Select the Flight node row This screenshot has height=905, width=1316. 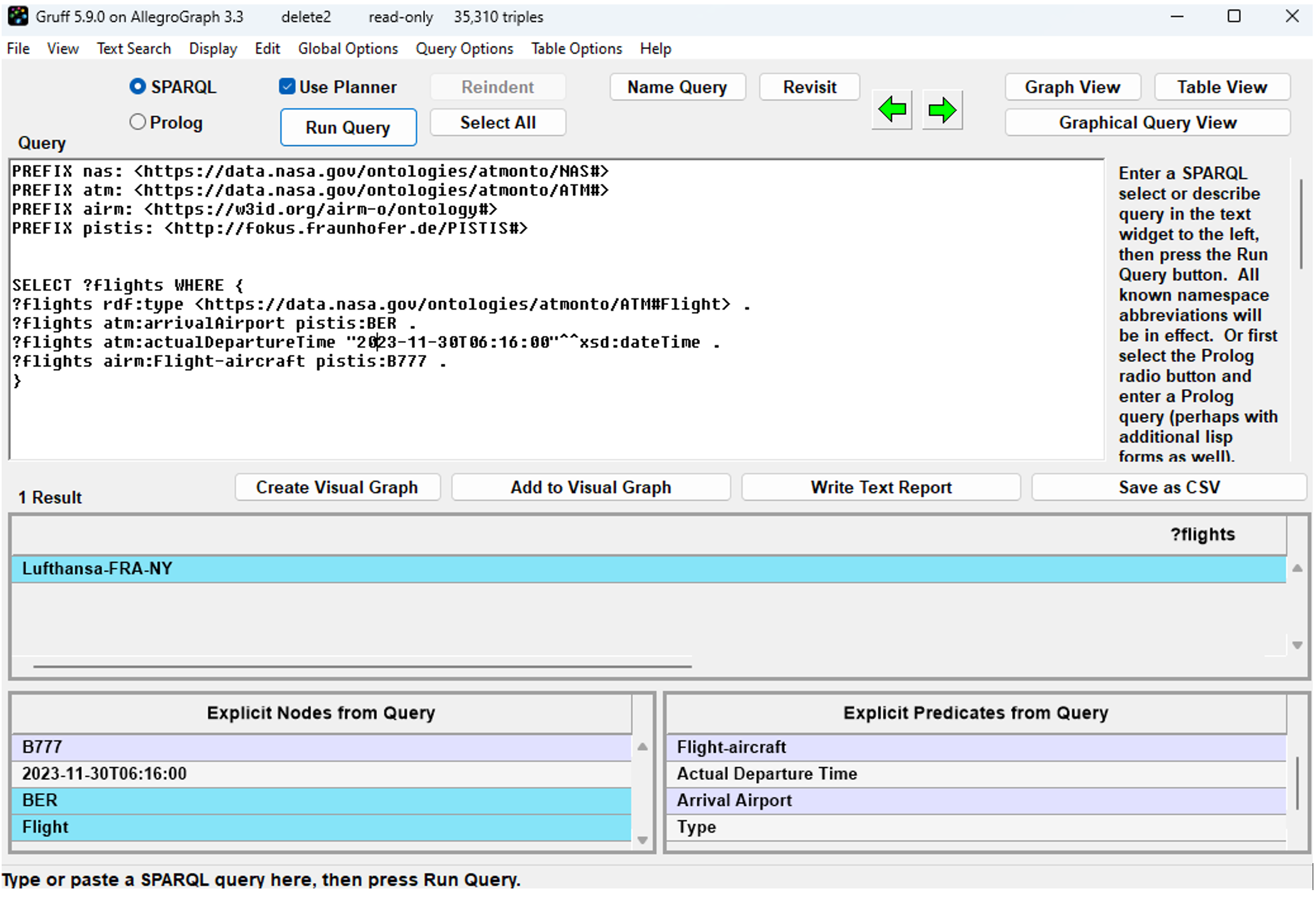point(321,827)
